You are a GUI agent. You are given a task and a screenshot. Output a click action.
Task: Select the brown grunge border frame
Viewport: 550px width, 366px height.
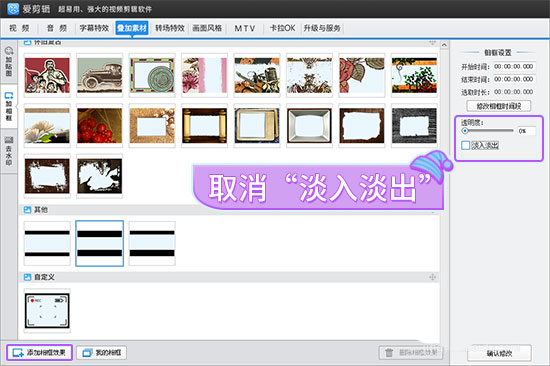(x=47, y=176)
